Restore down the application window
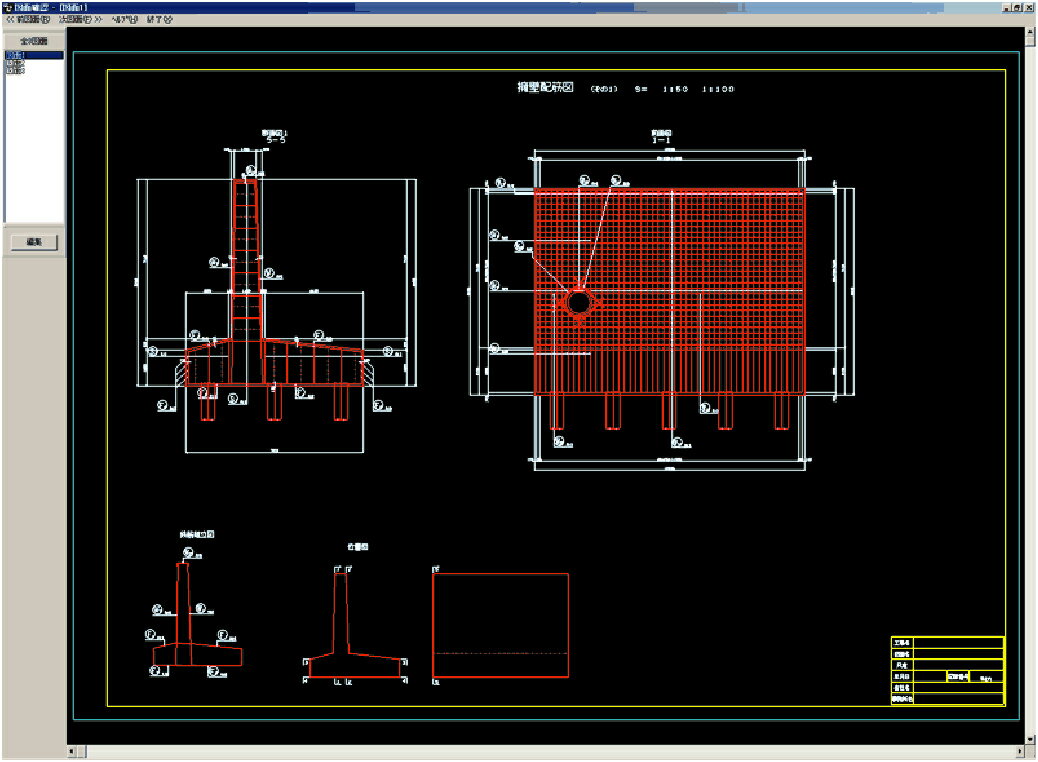This screenshot has height=762, width=1038. click(1018, 6)
